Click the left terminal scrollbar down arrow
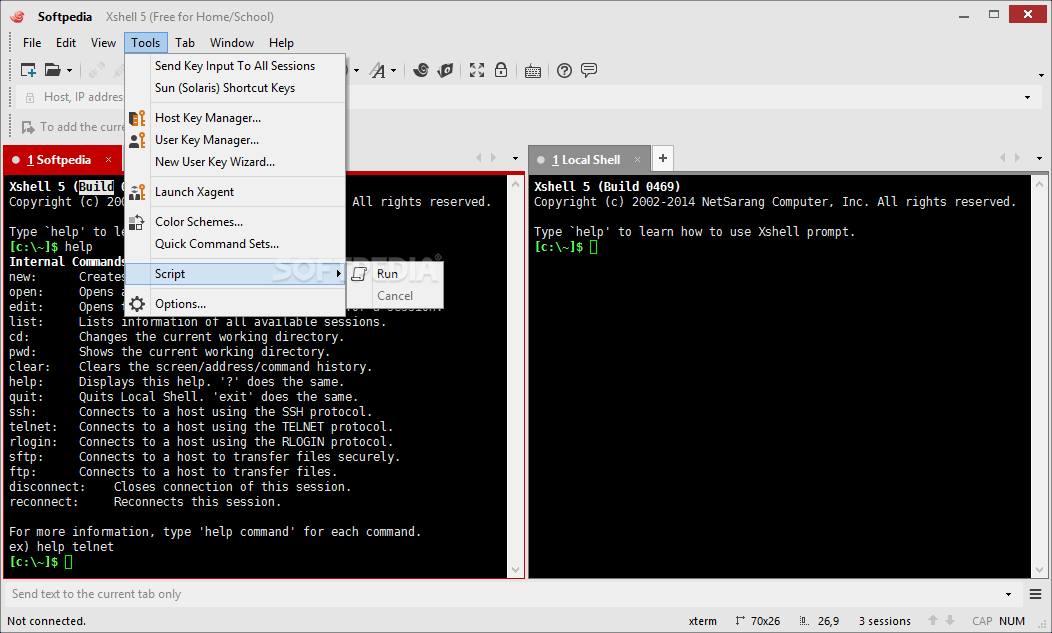Image resolution: width=1052 pixels, height=633 pixels. click(515, 570)
